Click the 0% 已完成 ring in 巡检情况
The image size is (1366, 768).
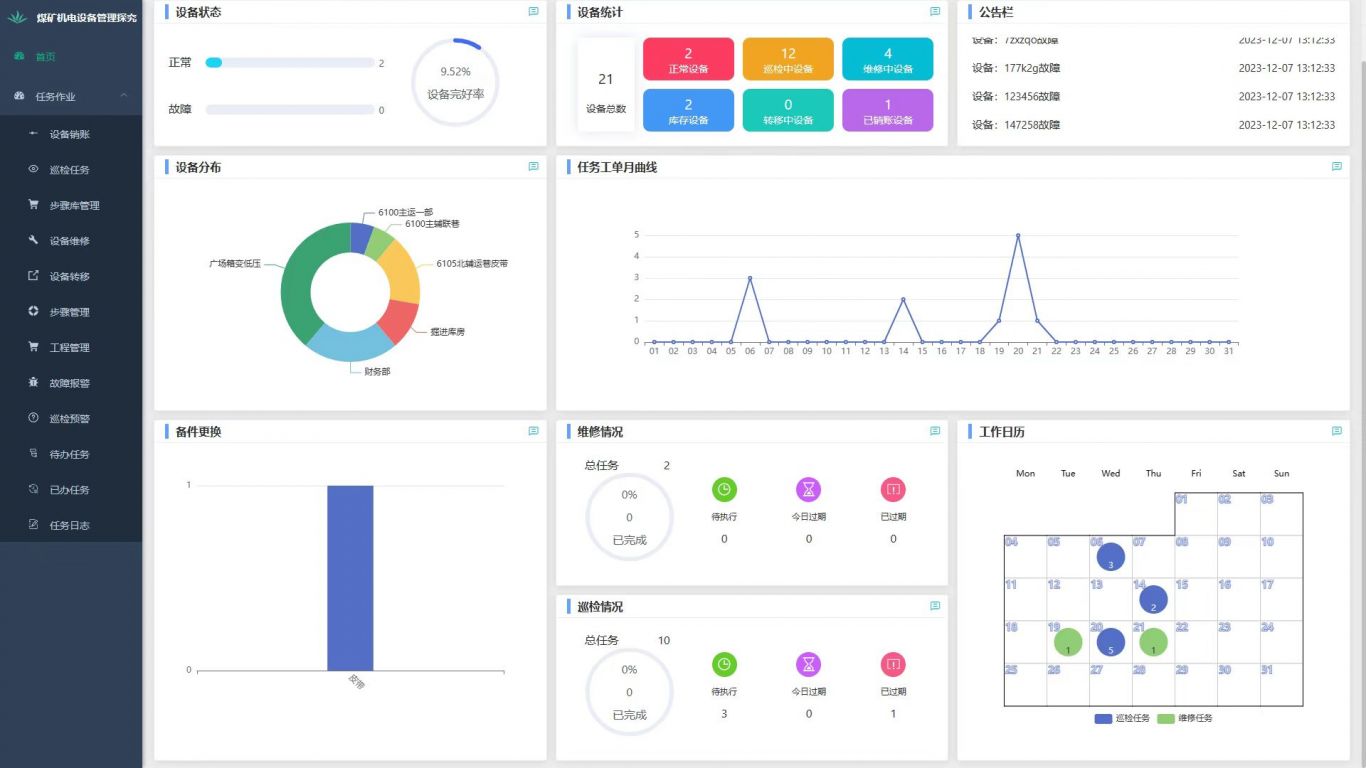[x=629, y=692]
